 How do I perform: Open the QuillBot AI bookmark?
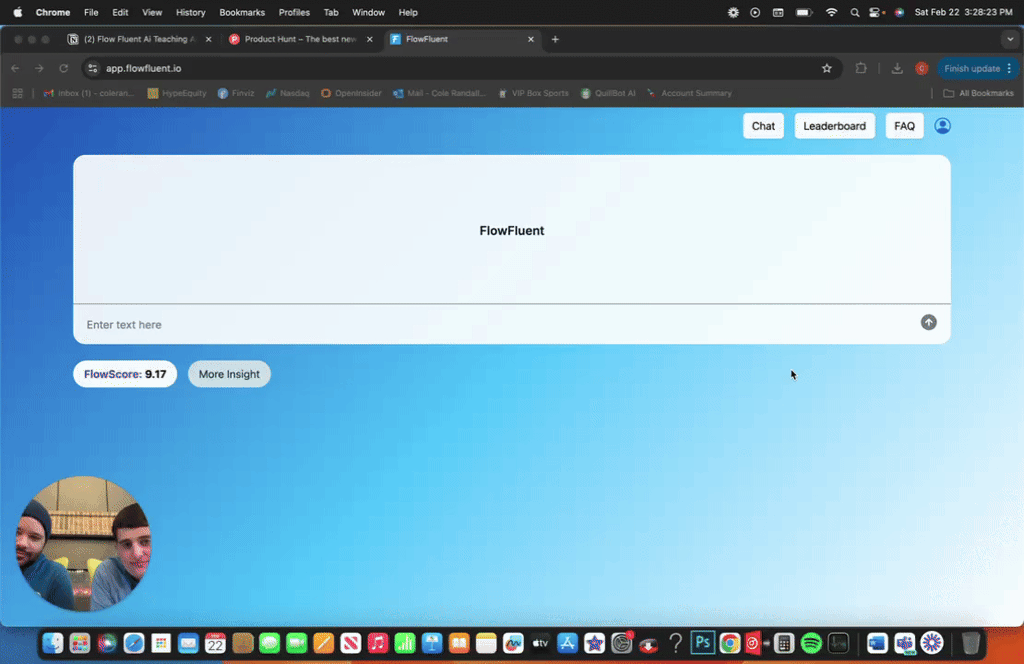tap(608, 93)
